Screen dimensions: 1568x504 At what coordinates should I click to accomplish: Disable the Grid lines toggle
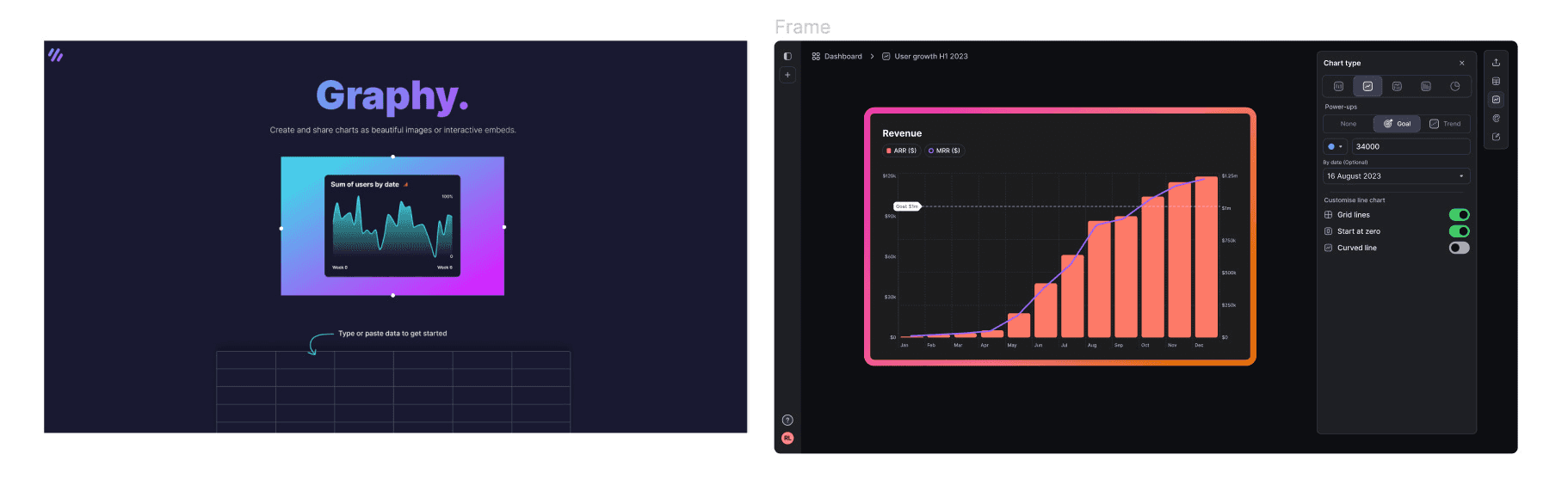(x=1459, y=215)
